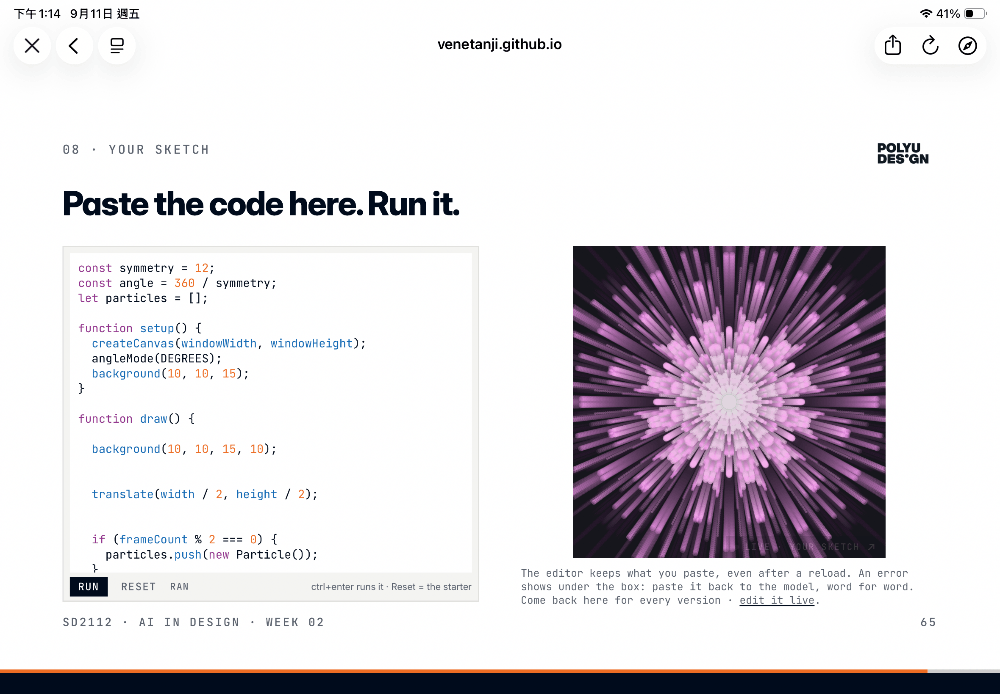Tap the Wi-Fi status icon
The width and height of the screenshot is (1000, 694).
pos(926,13)
